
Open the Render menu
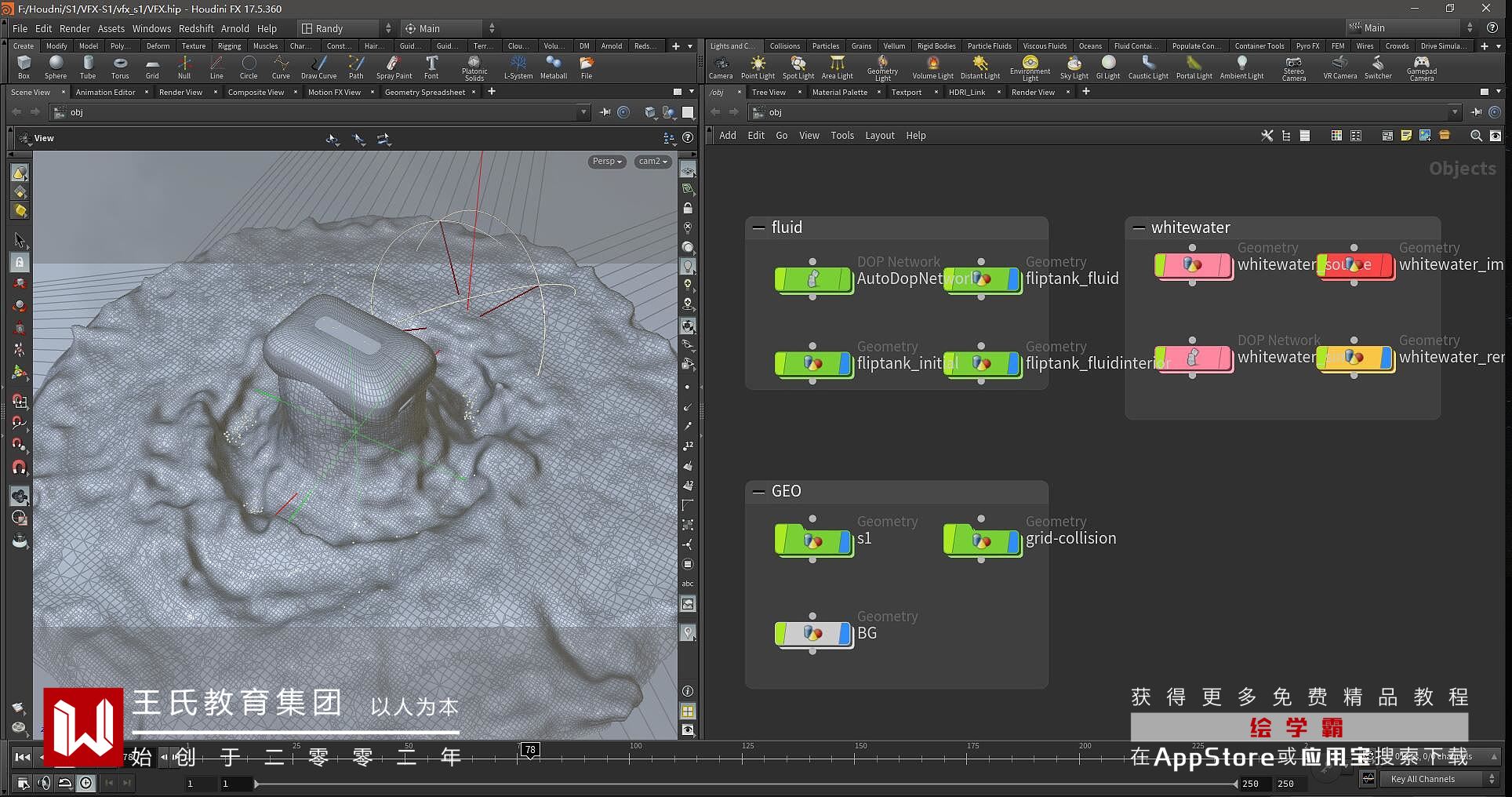75,28
